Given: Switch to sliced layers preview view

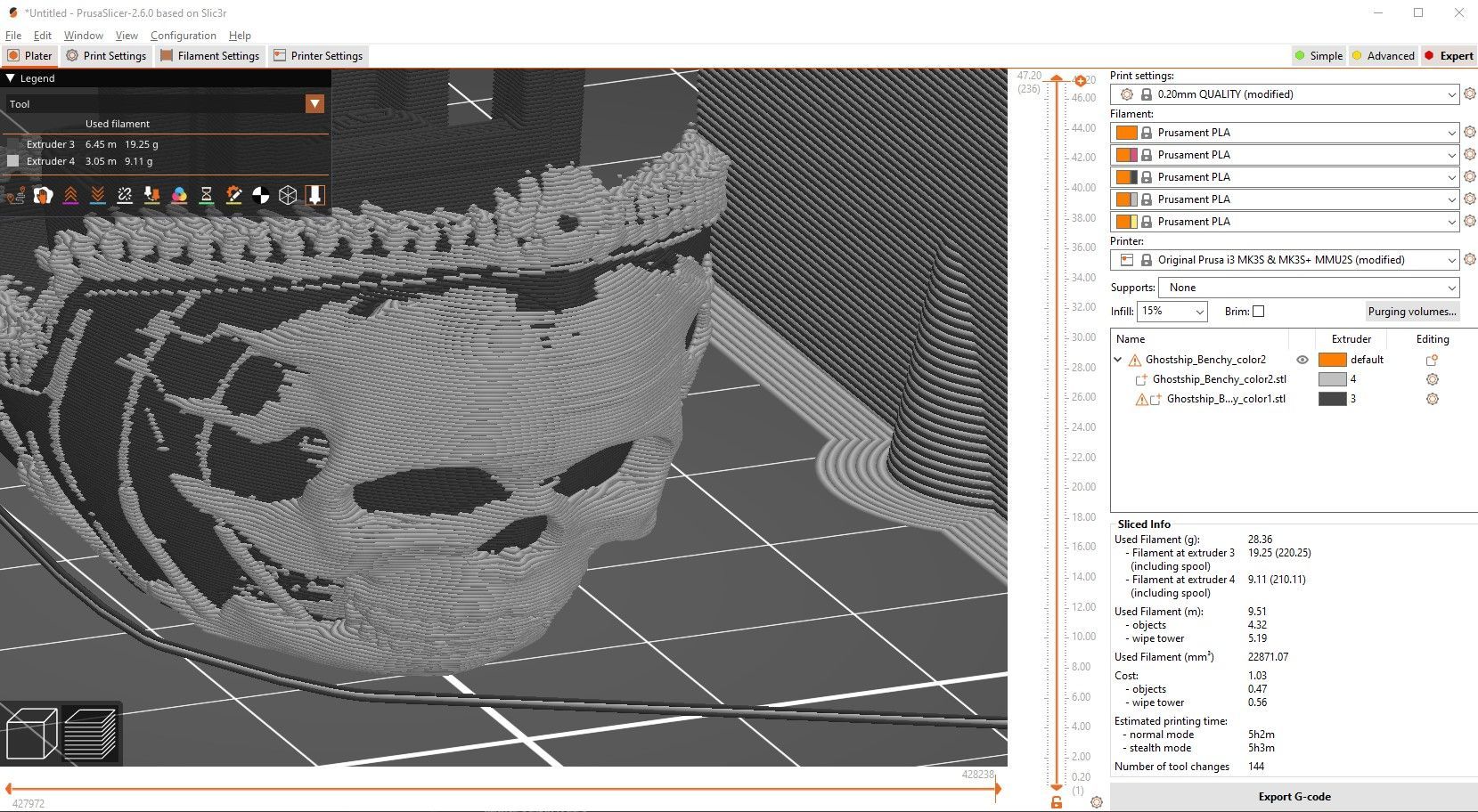Looking at the screenshot, I should [x=89, y=733].
